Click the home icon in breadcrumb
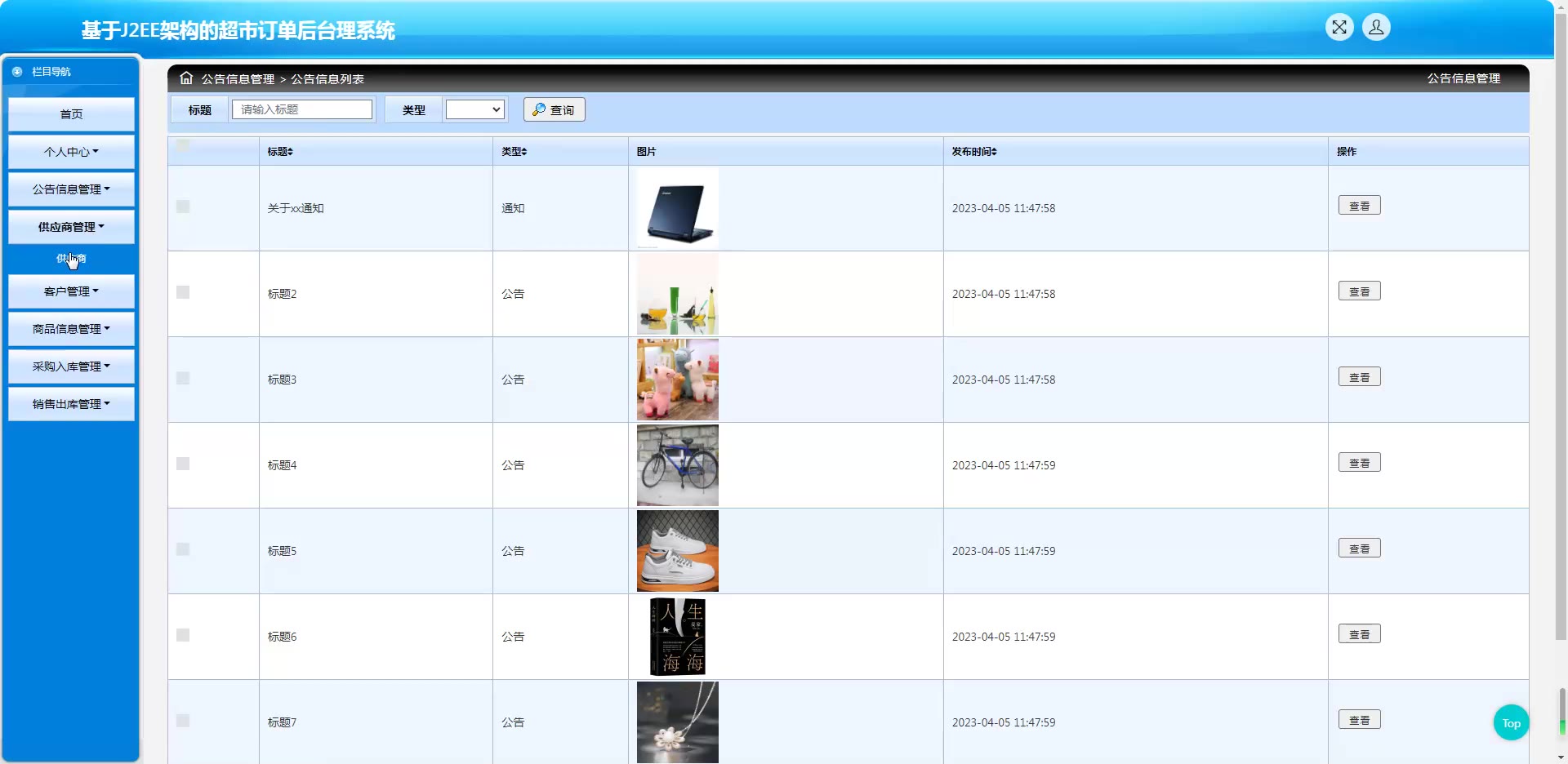The width and height of the screenshot is (1568, 764). pos(186,78)
